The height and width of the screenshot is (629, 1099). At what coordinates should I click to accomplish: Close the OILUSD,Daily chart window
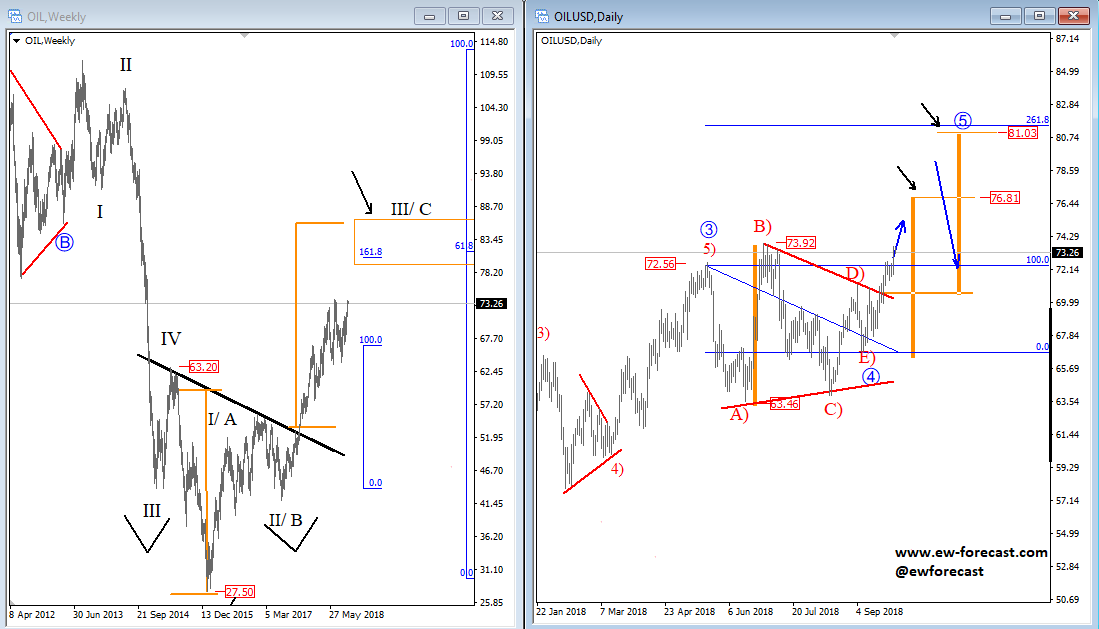pos(1072,16)
